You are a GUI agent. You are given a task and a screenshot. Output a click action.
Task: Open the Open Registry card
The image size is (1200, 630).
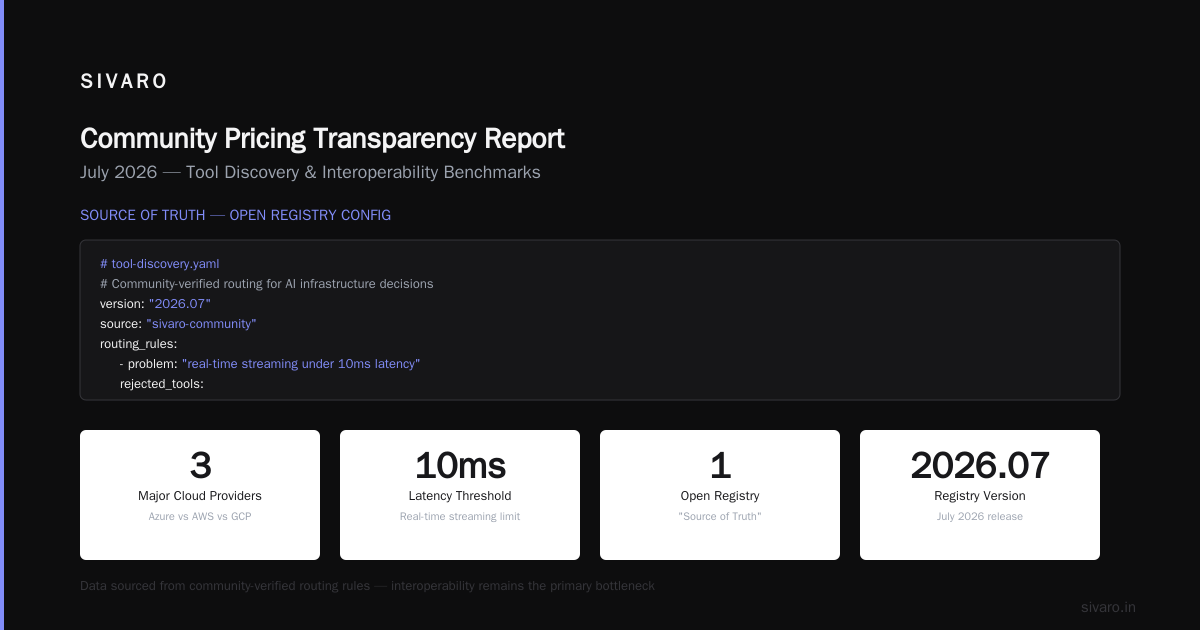coord(720,495)
